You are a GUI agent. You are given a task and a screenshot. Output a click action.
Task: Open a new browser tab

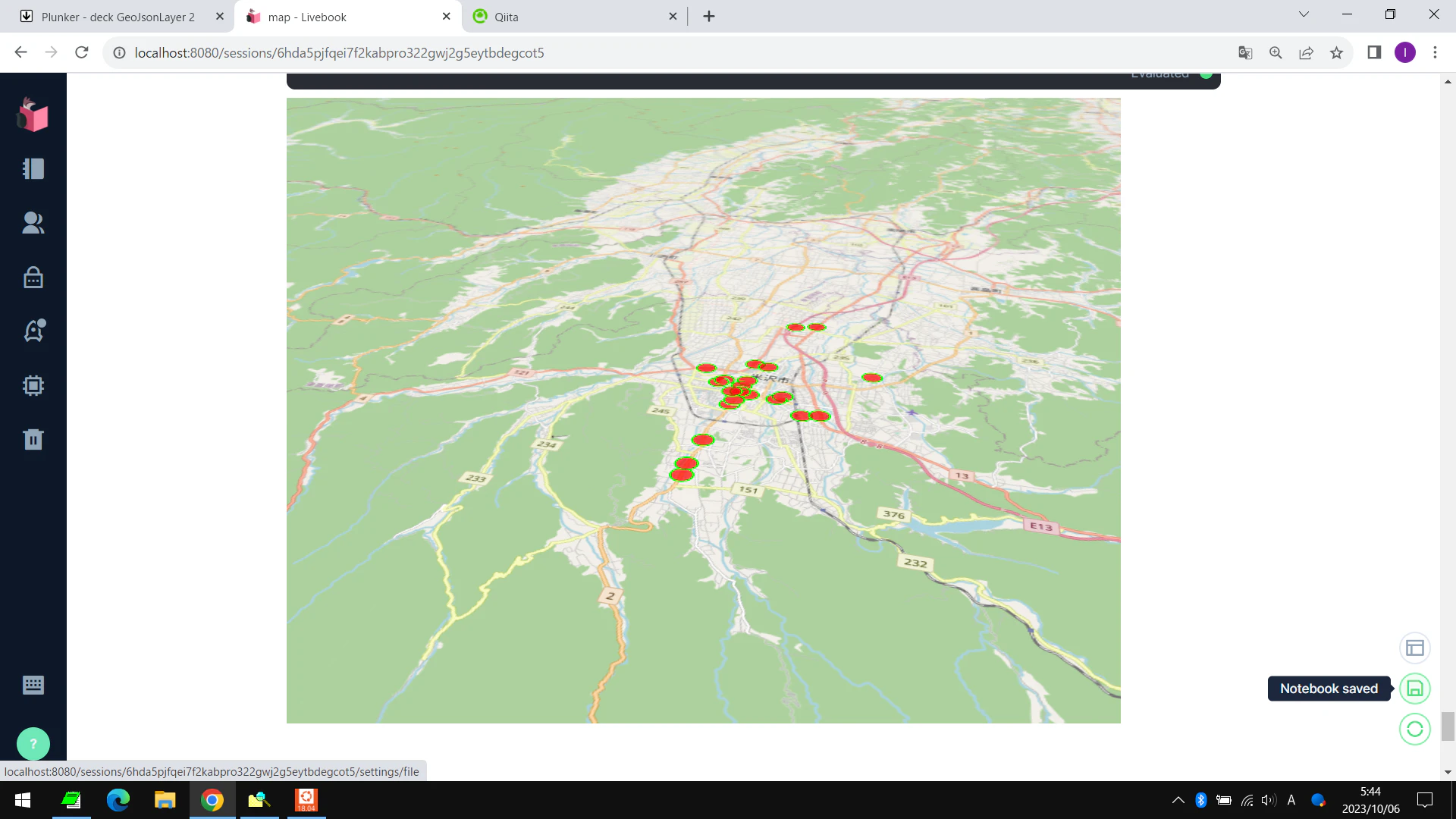[709, 17]
